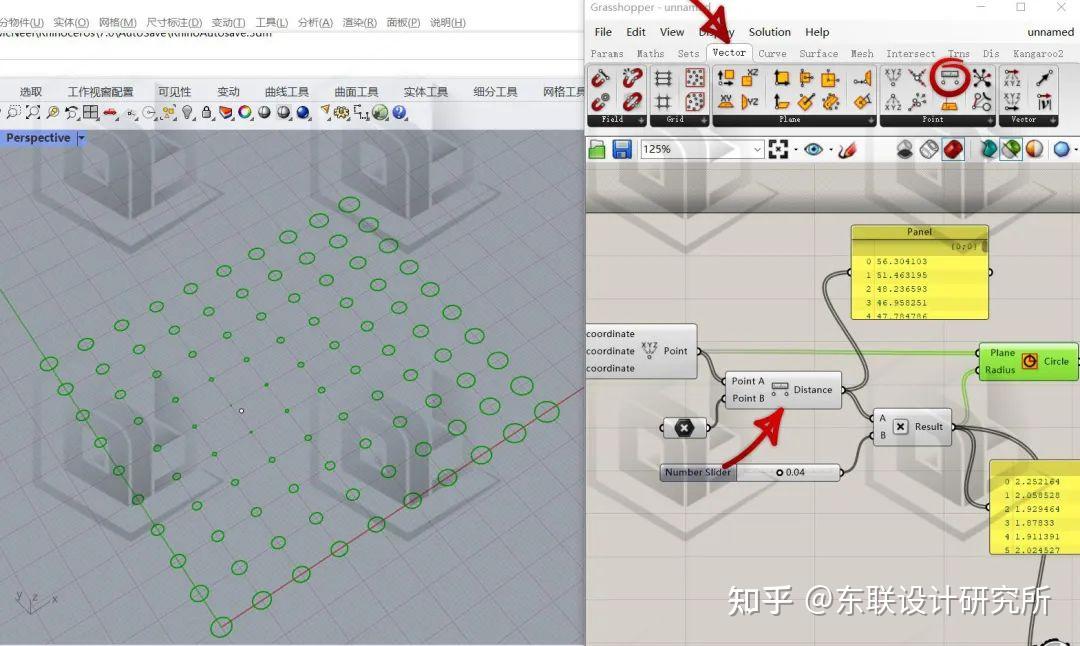
Task: Select the Distance component in Point panel
Action: tap(951, 78)
